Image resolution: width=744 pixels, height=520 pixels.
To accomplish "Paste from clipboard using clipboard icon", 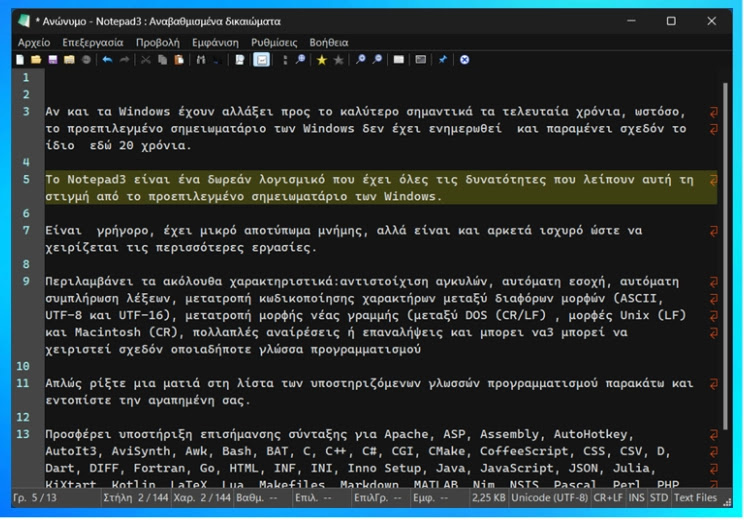I will click(179, 60).
